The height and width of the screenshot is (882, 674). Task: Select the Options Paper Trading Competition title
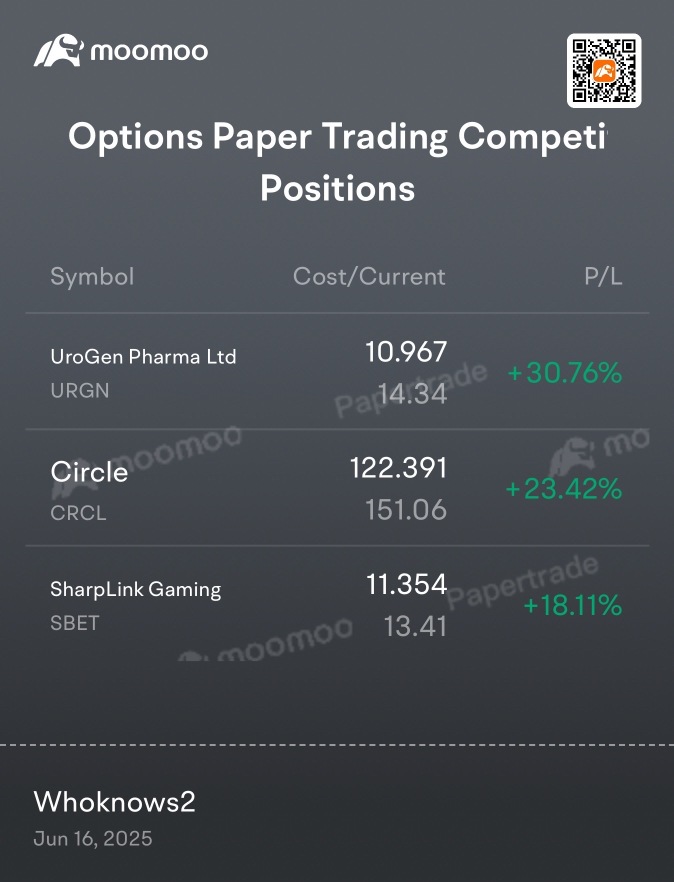(x=338, y=137)
